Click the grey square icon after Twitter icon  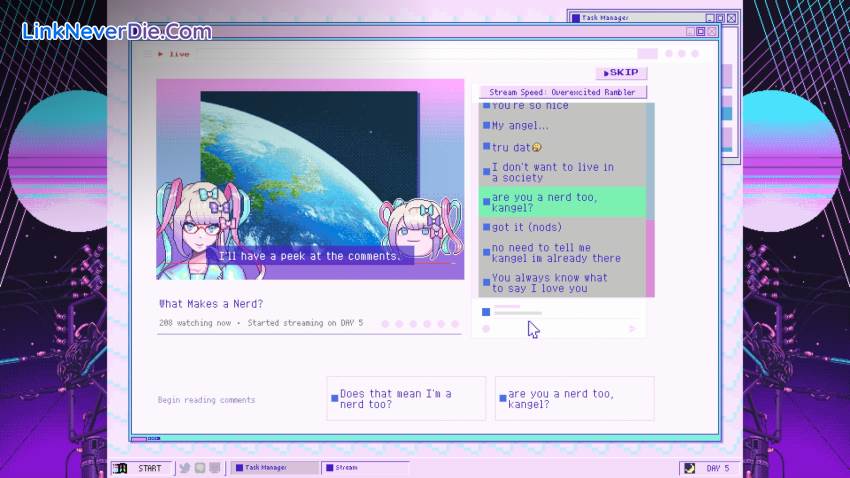pyautogui.click(x=200, y=468)
